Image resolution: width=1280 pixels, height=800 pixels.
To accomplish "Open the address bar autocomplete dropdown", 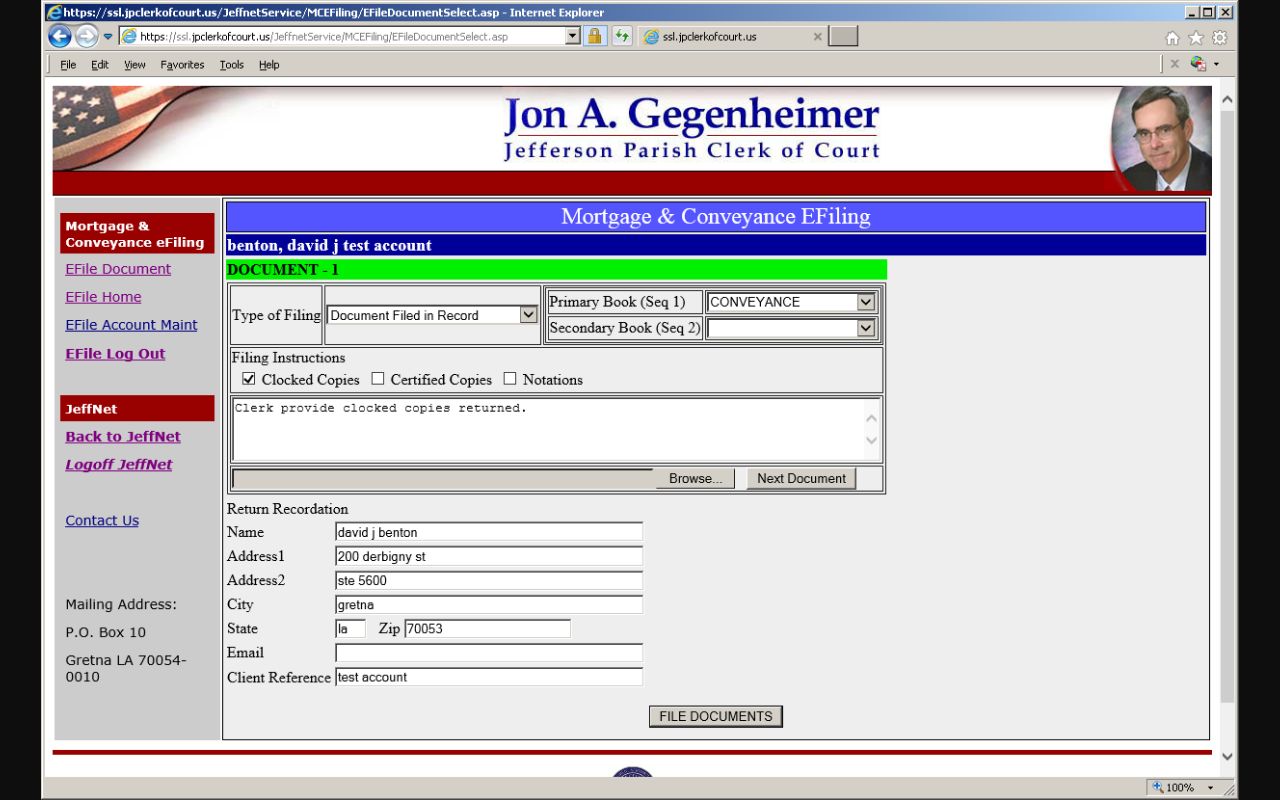I will (x=573, y=36).
